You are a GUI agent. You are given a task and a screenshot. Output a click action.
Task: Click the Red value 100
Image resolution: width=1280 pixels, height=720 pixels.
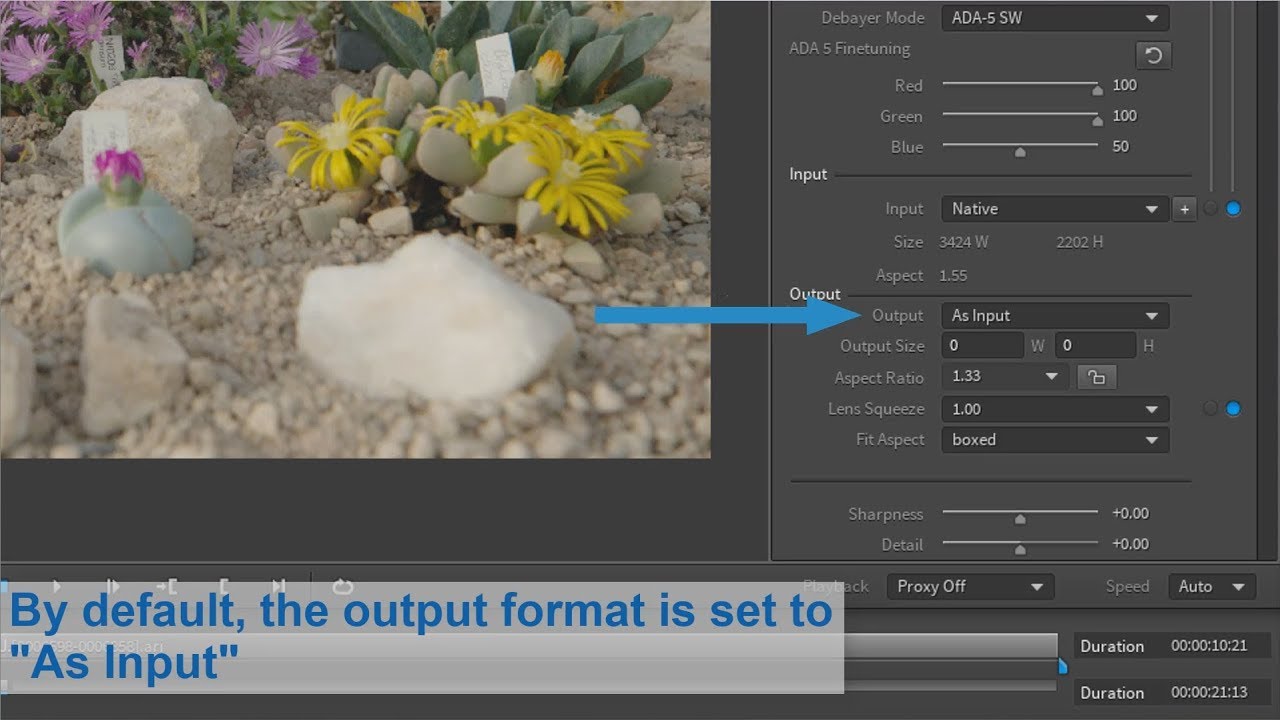(x=1124, y=85)
